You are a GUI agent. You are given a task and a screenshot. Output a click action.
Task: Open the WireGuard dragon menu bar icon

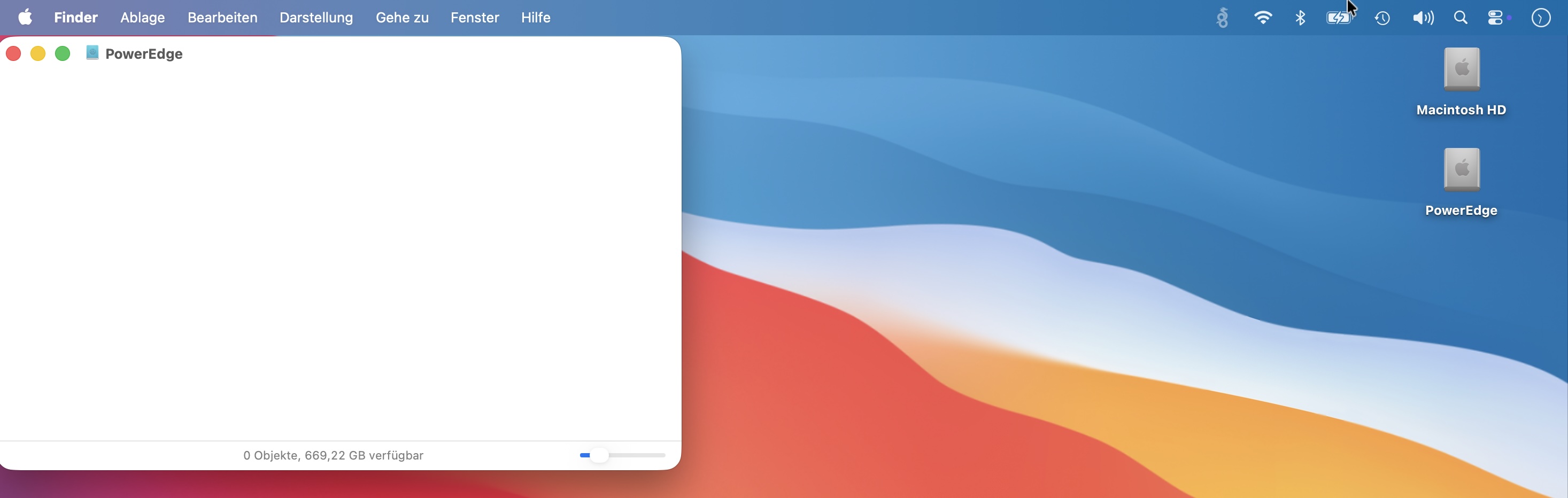pos(1222,18)
